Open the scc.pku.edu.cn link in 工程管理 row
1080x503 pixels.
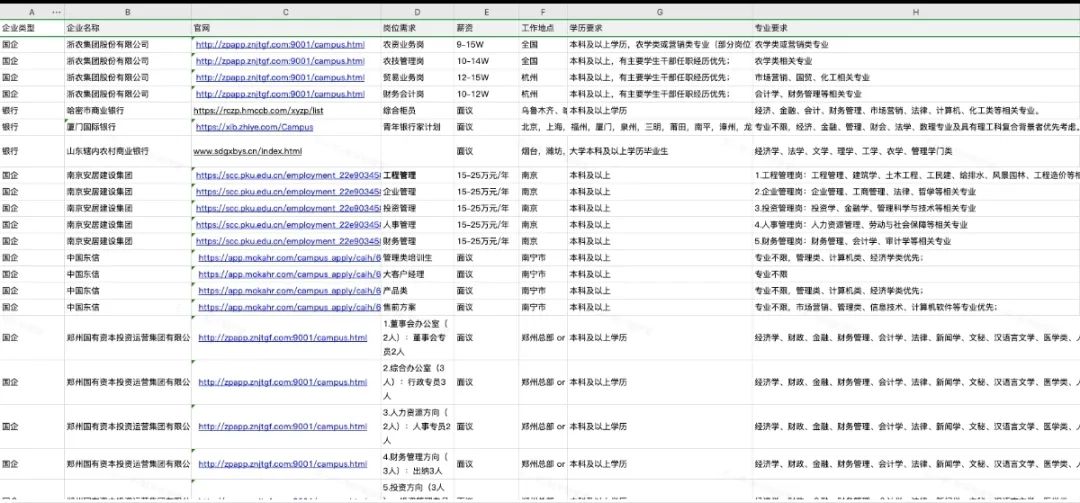pyautogui.click(x=288, y=175)
